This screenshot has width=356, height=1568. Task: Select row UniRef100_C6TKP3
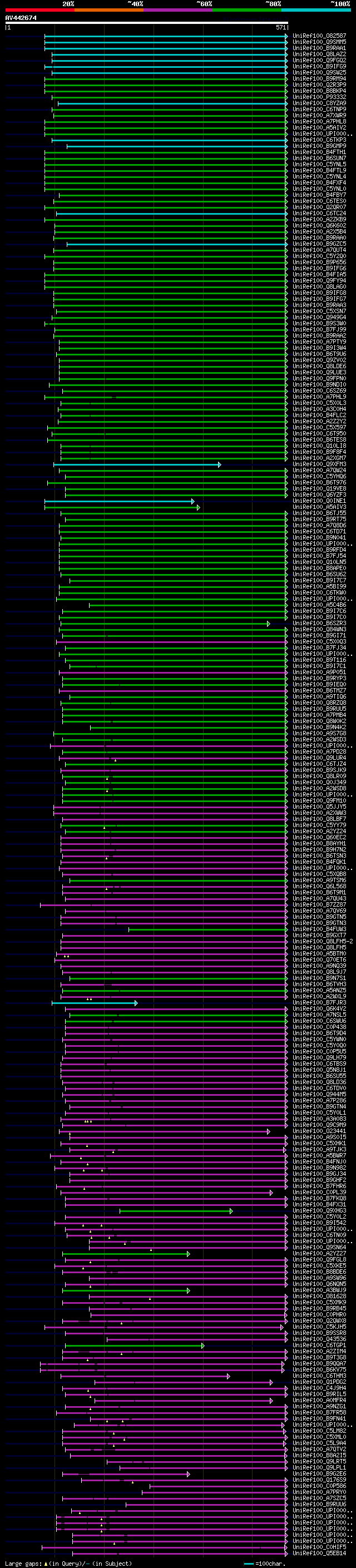point(319,140)
